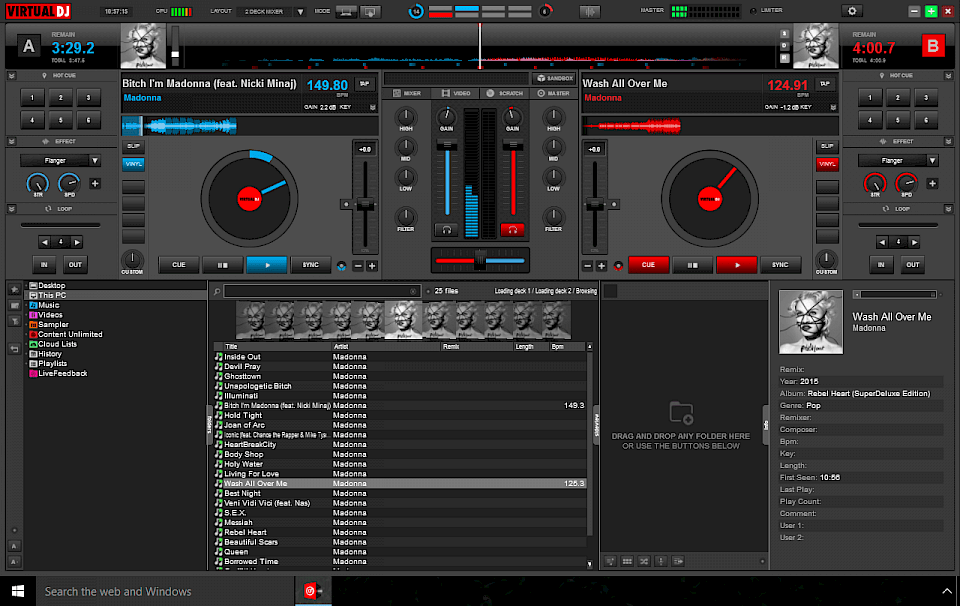Click deck A SYNC button
Image resolution: width=960 pixels, height=606 pixels.
click(310, 265)
